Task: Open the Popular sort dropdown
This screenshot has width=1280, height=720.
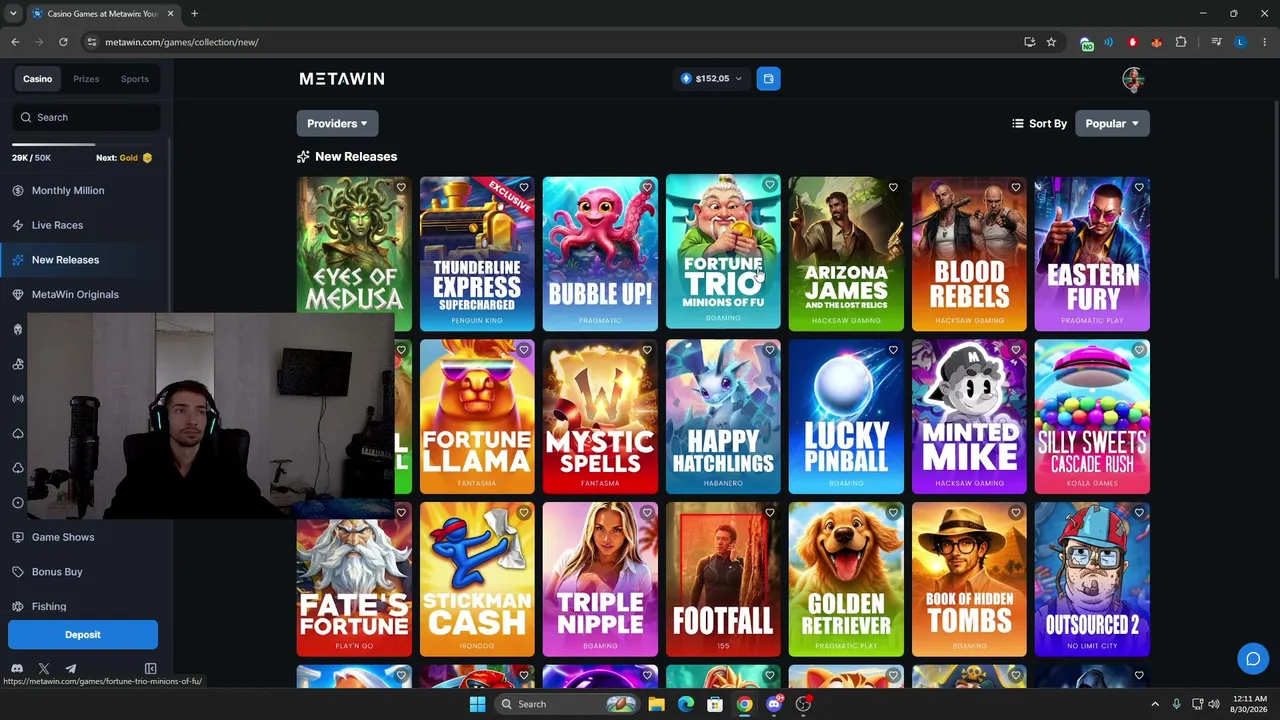Action: tap(1112, 123)
